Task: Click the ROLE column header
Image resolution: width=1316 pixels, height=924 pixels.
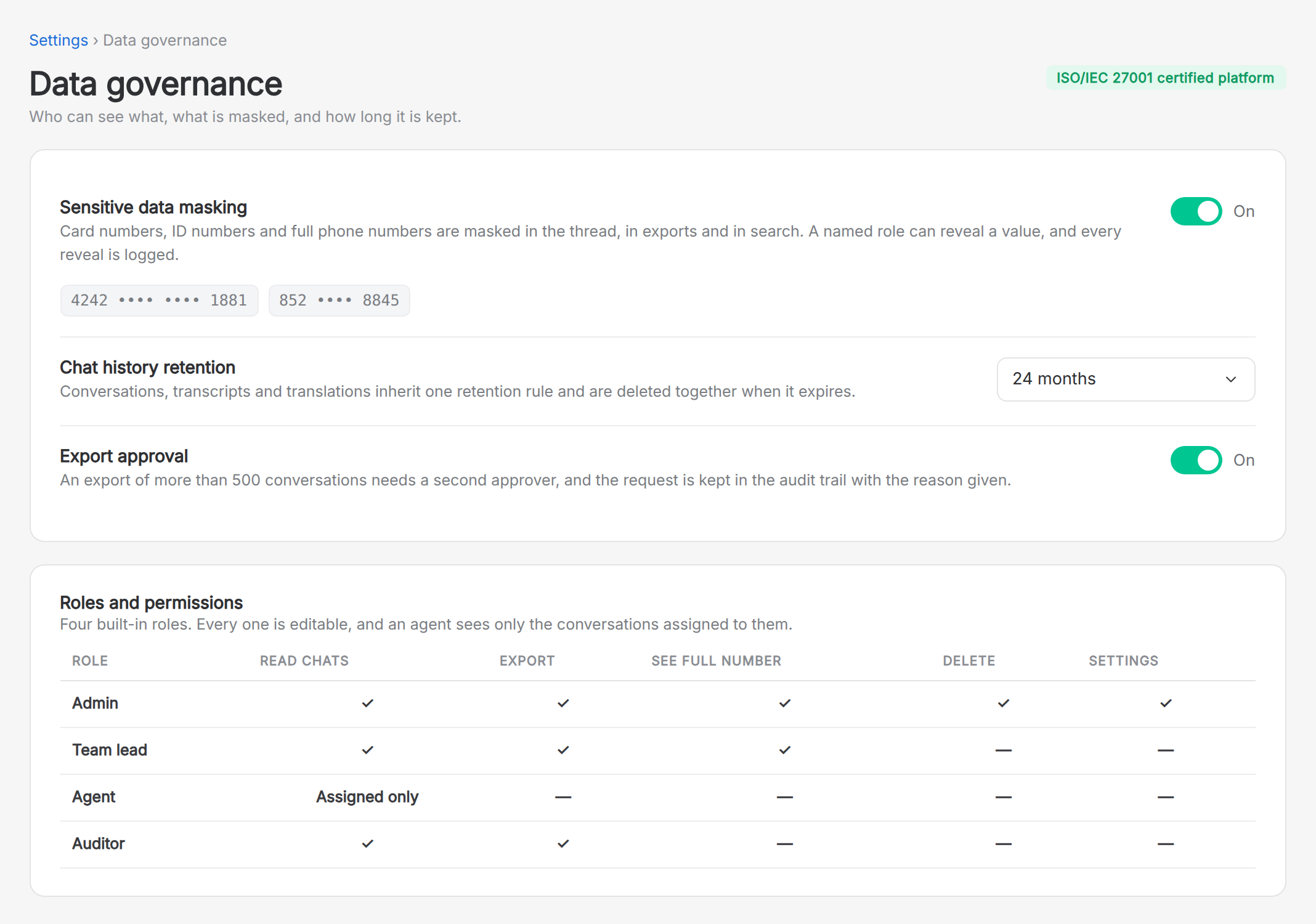Action: (90, 661)
